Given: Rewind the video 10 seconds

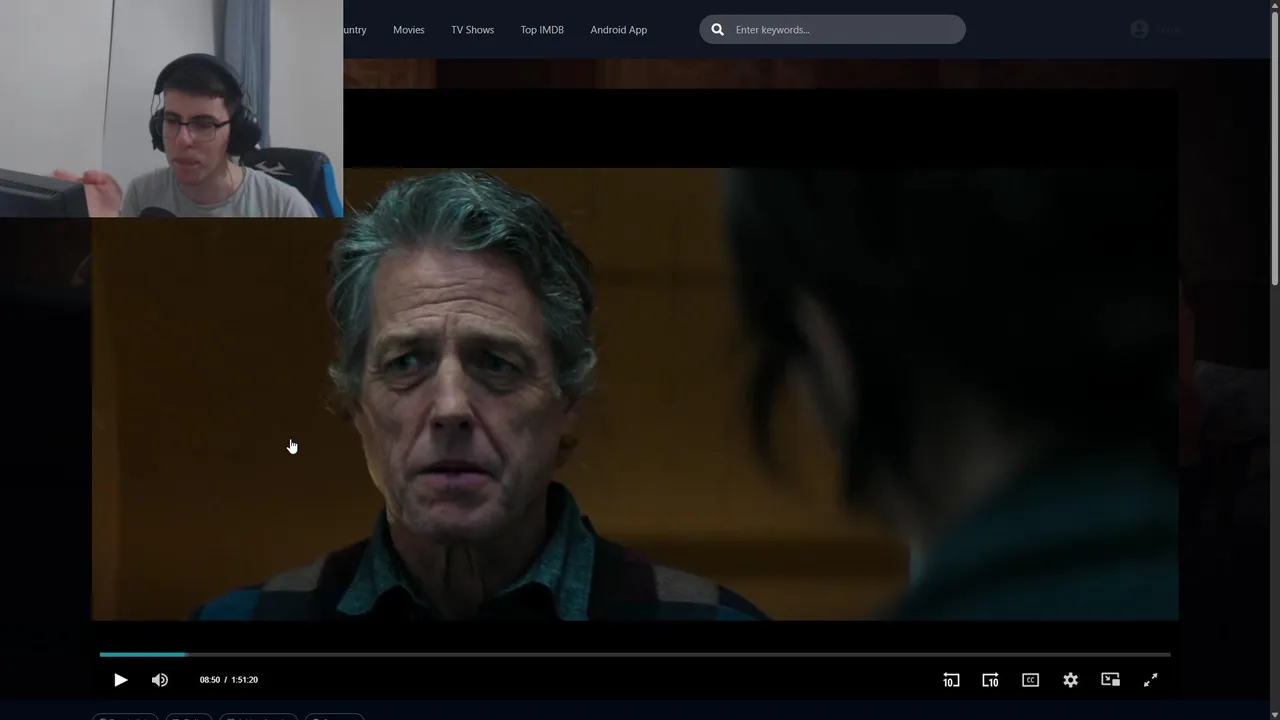Looking at the screenshot, I should [951, 680].
